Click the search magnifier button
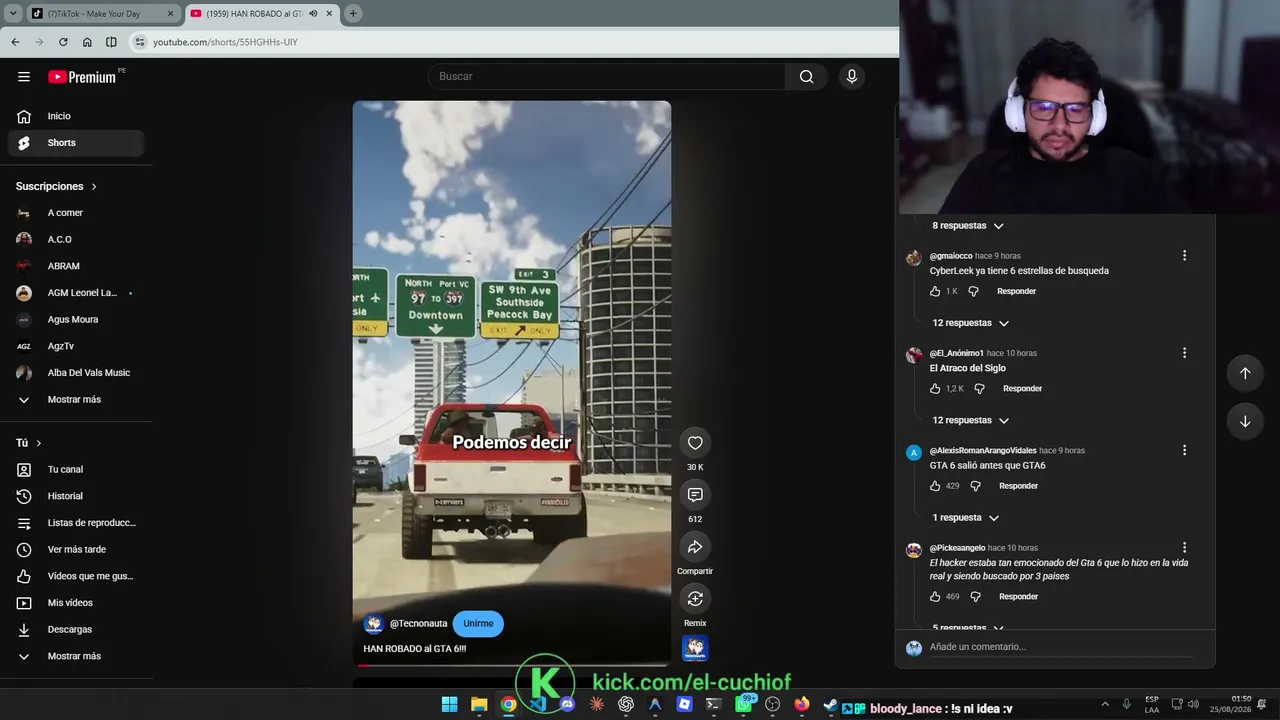 (806, 77)
